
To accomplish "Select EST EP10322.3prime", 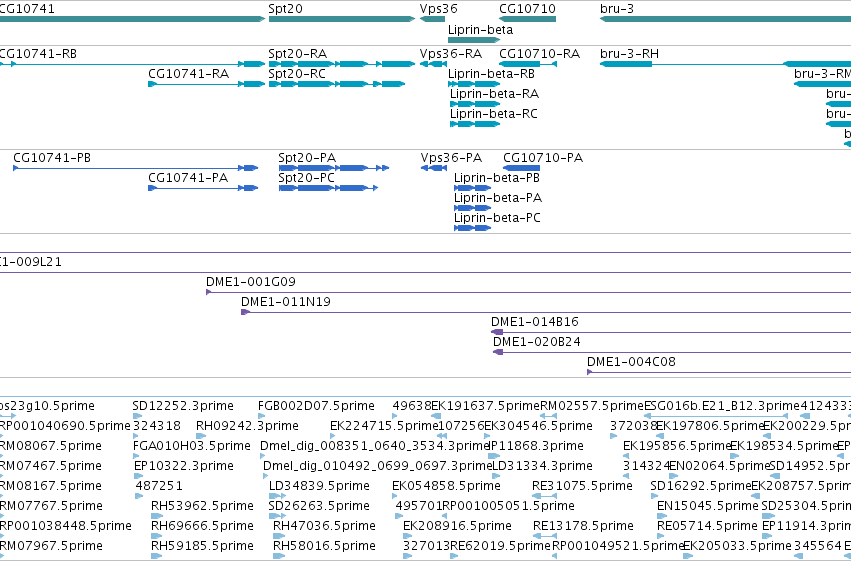I will pos(184,466).
